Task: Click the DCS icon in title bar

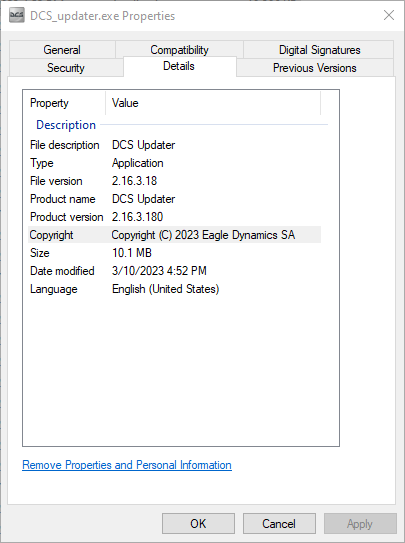Action: [17, 16]
